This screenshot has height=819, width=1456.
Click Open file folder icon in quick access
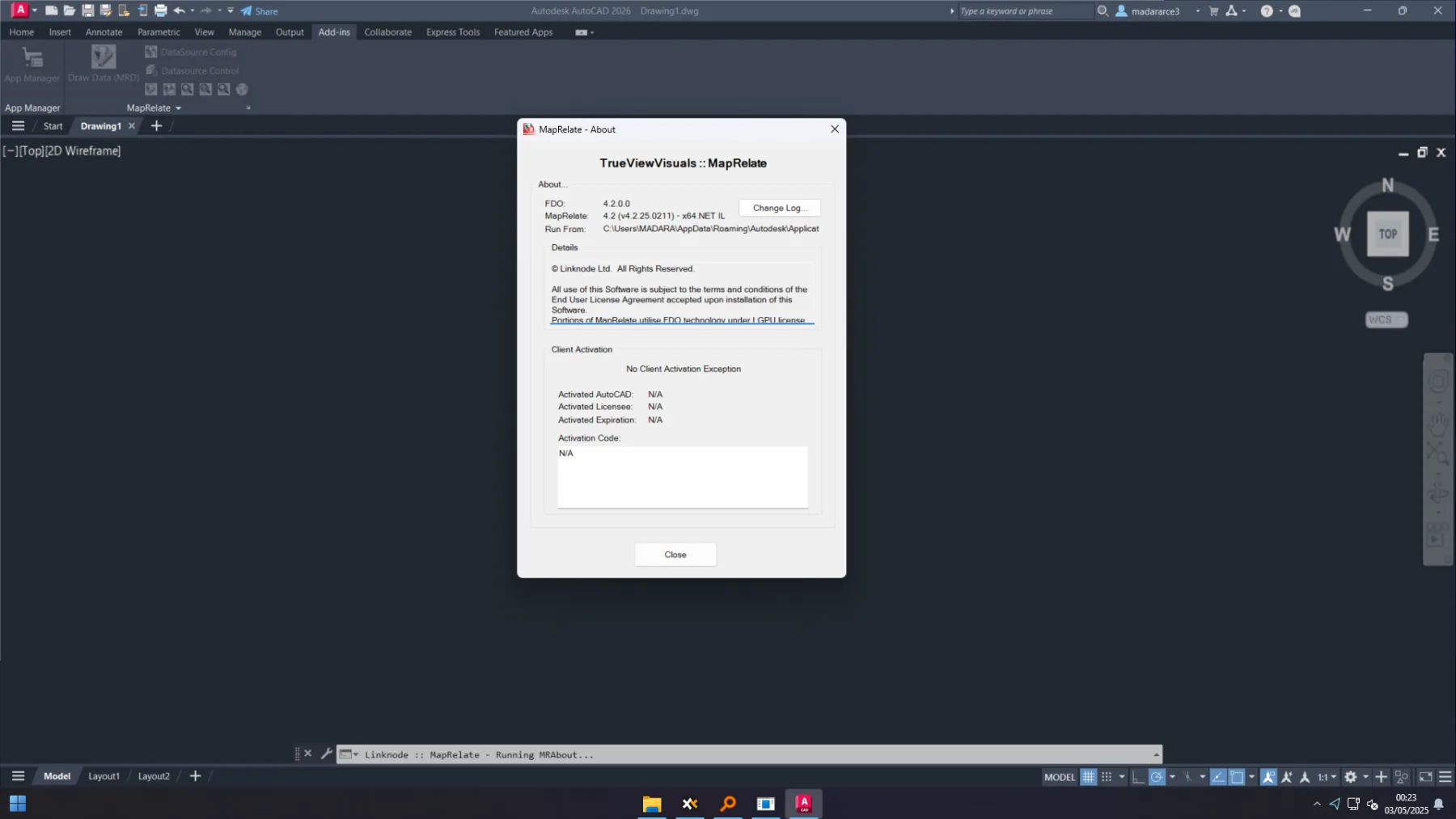click(x=70, y=11)
